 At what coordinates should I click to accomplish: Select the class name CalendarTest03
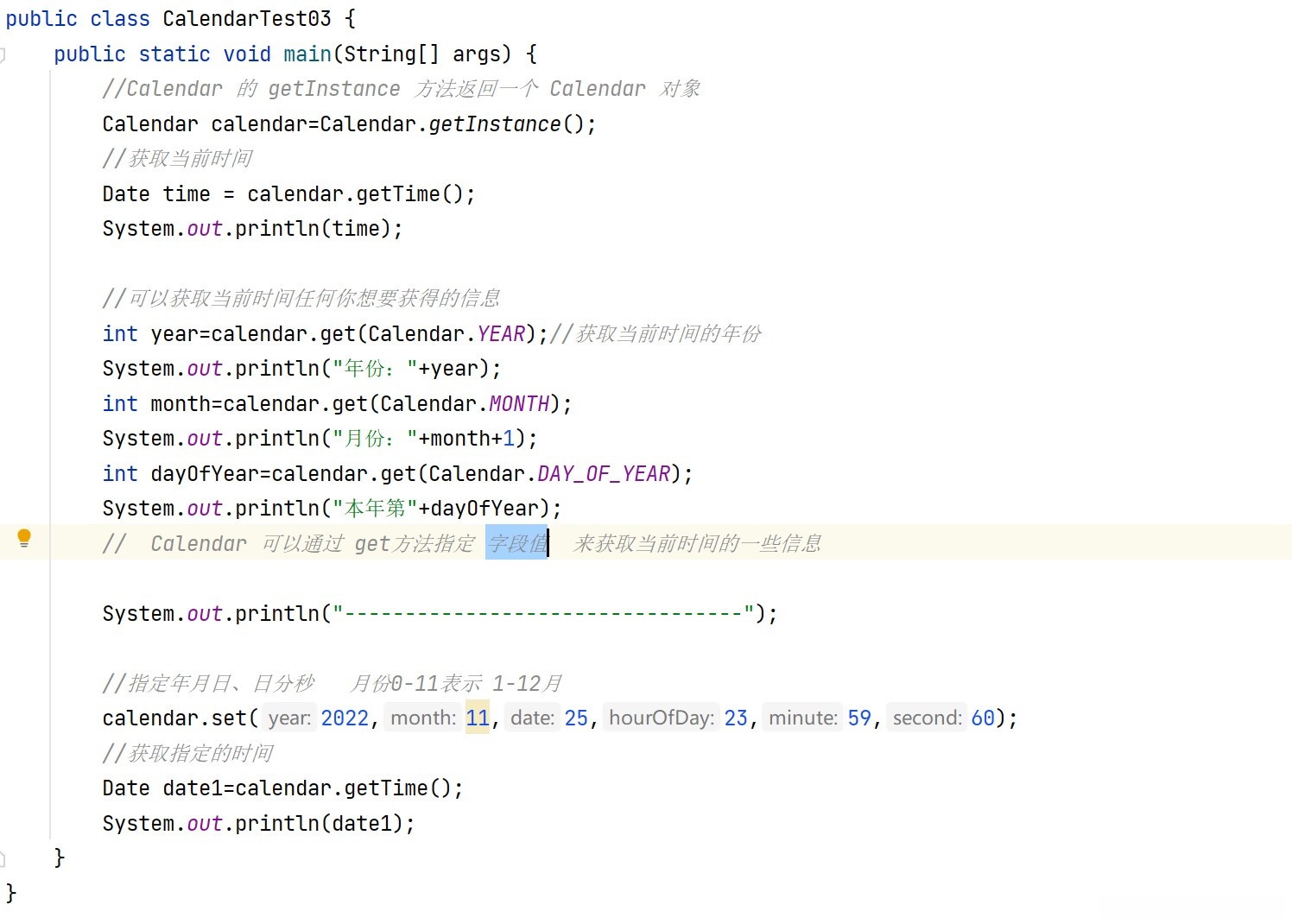[247, 19]
